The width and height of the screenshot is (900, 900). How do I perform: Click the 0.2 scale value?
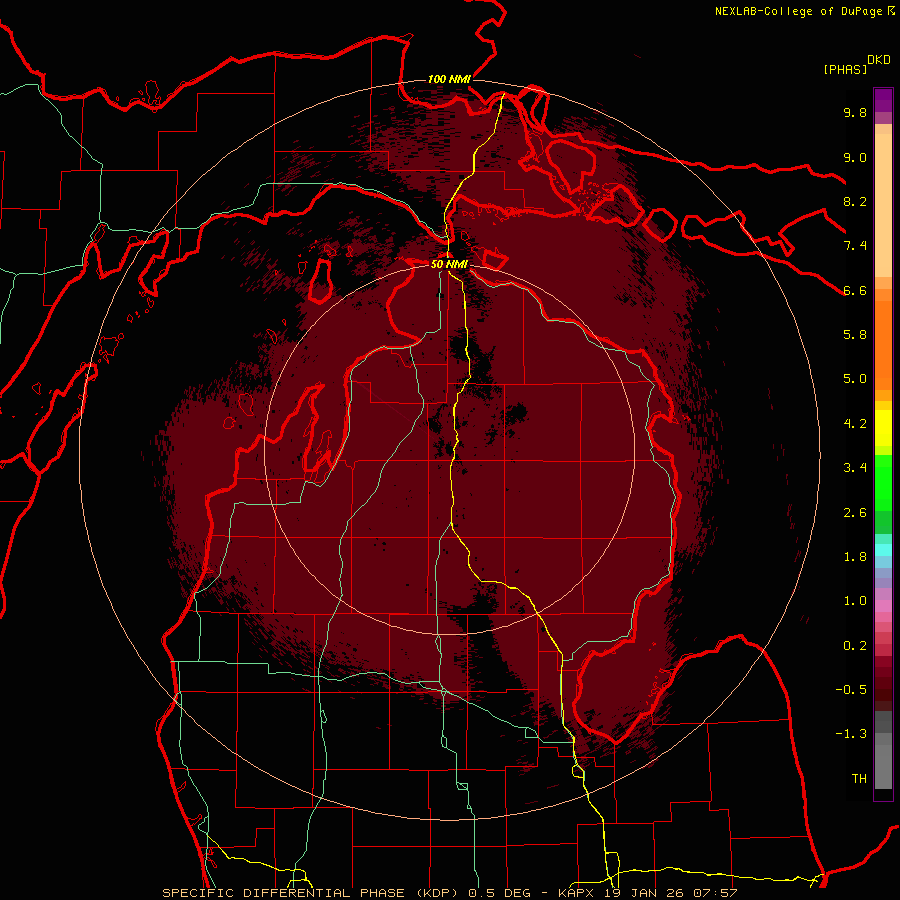(855, 646)
